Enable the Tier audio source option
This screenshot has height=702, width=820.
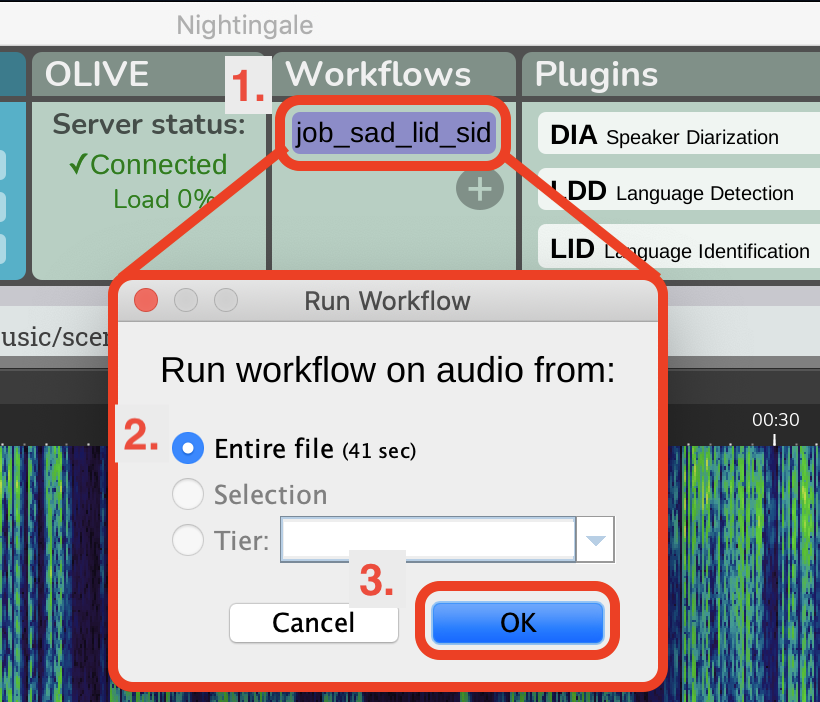(x=188, y=540)
